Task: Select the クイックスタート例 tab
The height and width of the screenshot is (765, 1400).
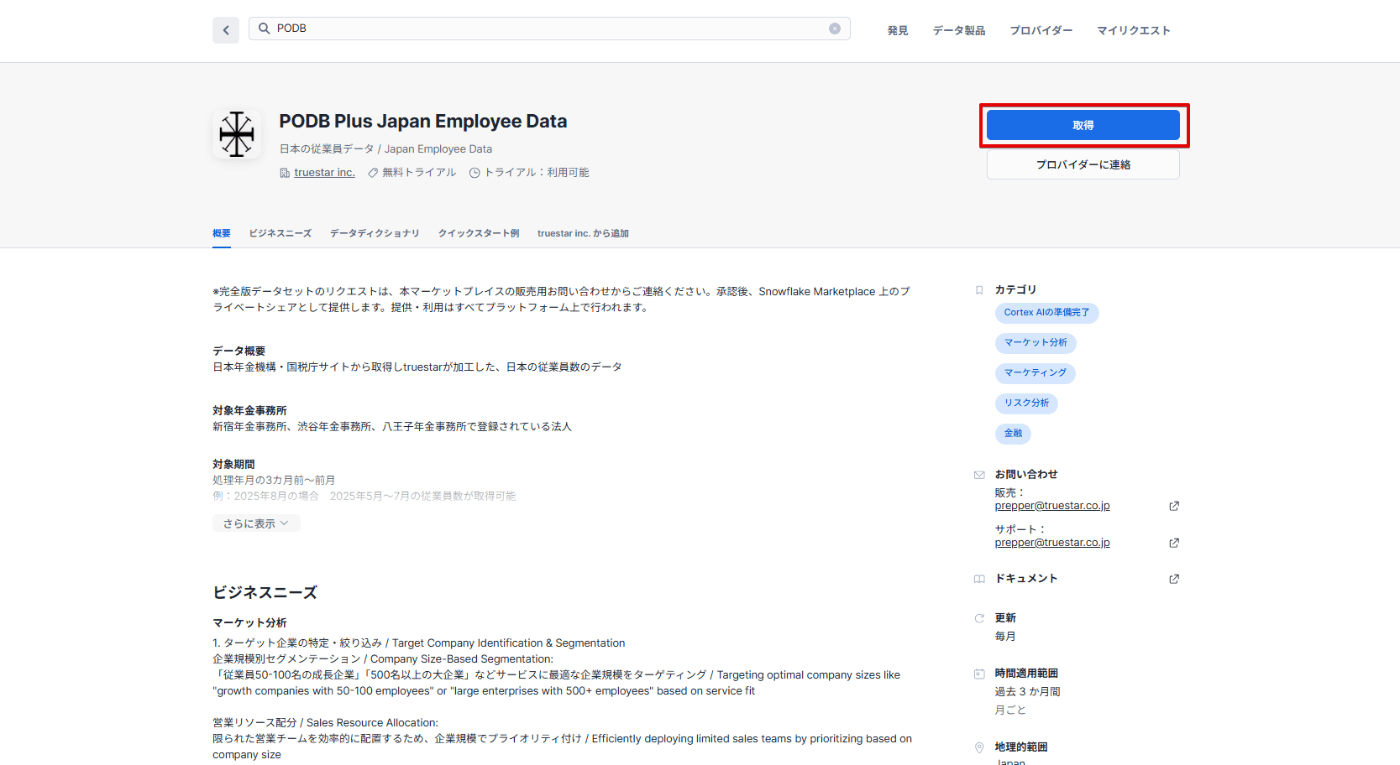Action: point(478,233)
